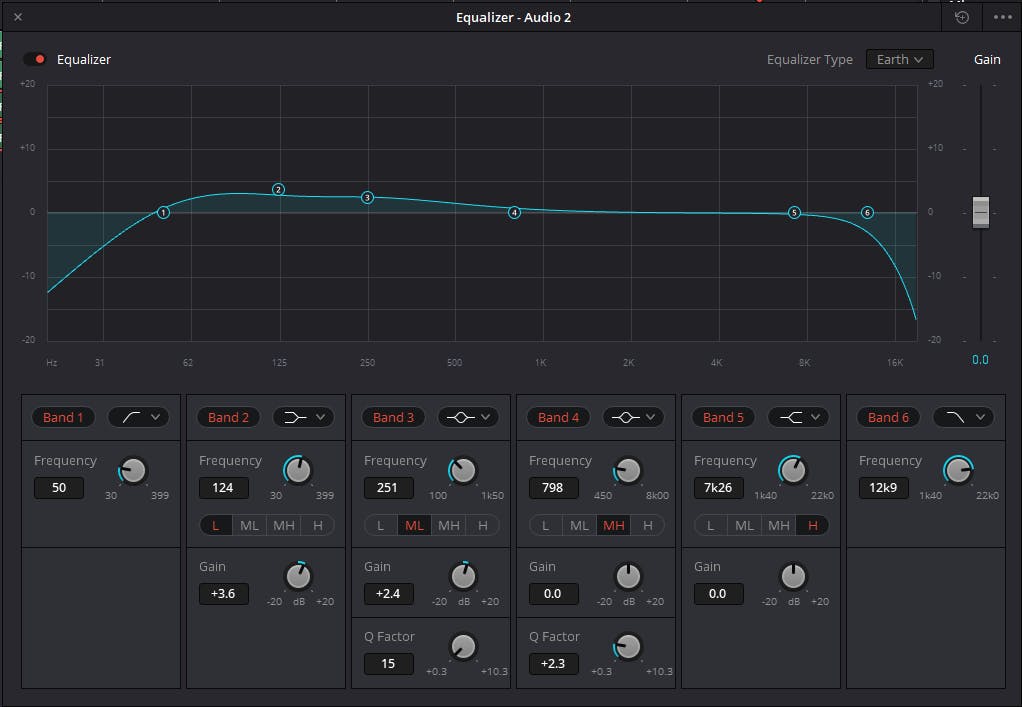
Task: Open Band 5 filter shape dropdown
Action: coord(798,417)
